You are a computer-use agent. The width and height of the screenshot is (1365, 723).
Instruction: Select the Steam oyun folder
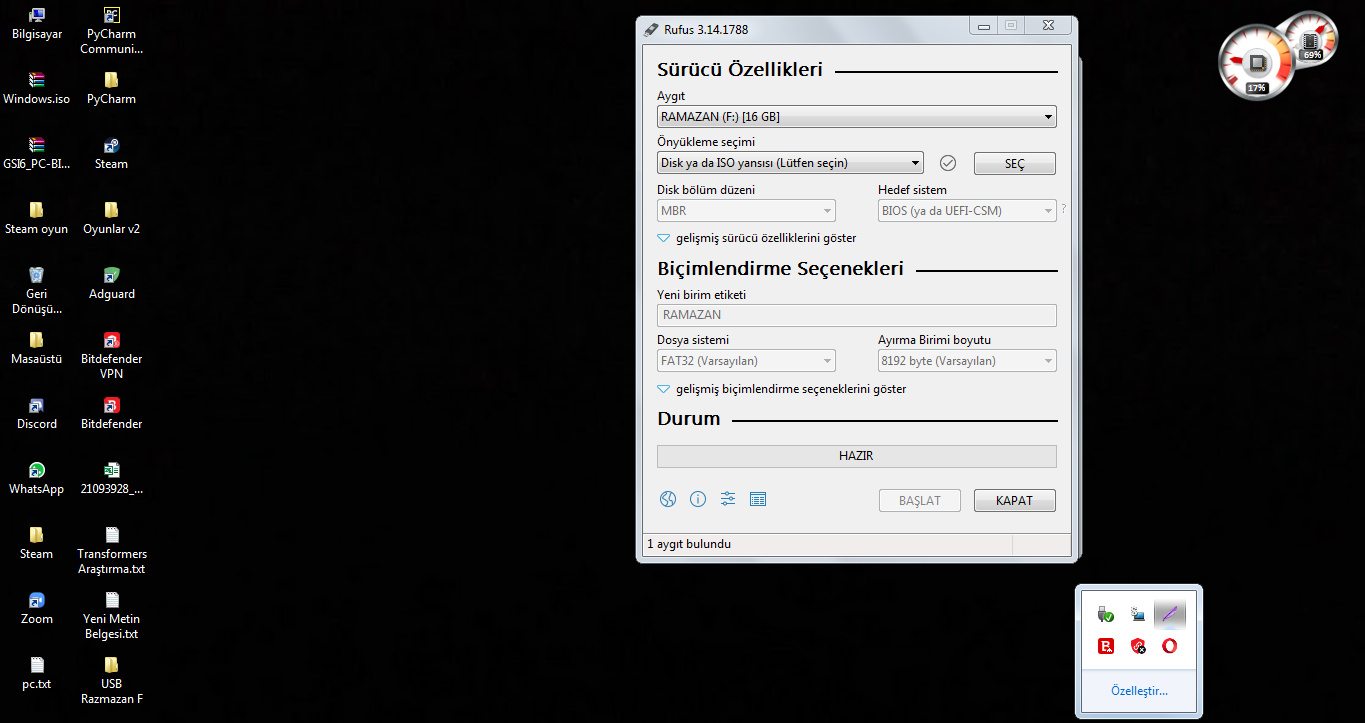37,218
